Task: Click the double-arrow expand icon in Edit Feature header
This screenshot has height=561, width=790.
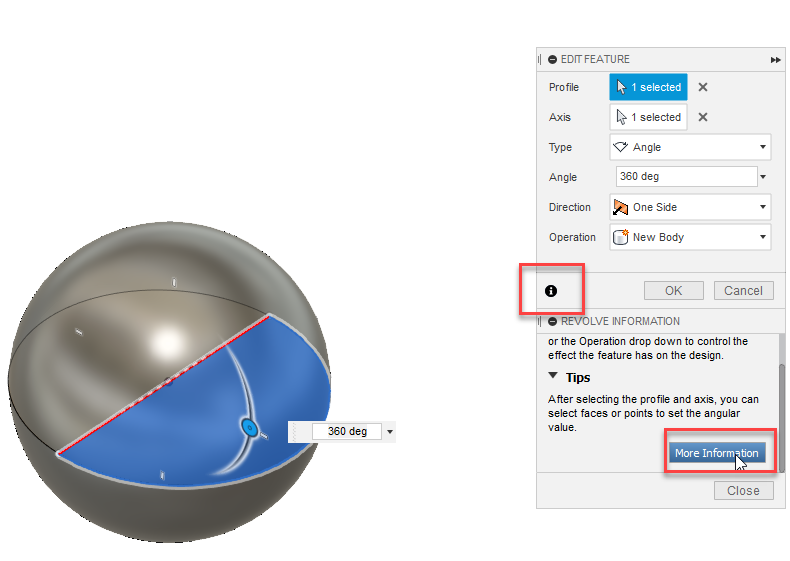Action: (x=775, y=60)
